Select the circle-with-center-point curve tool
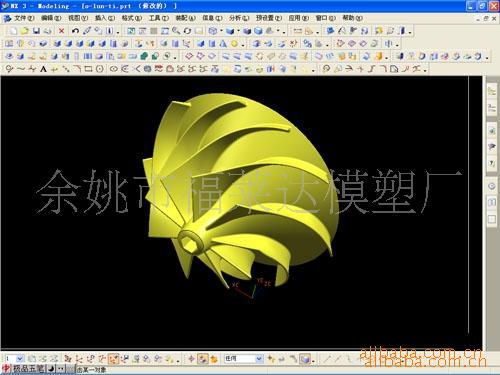This screenshot has width=500, height=375. 99,69
